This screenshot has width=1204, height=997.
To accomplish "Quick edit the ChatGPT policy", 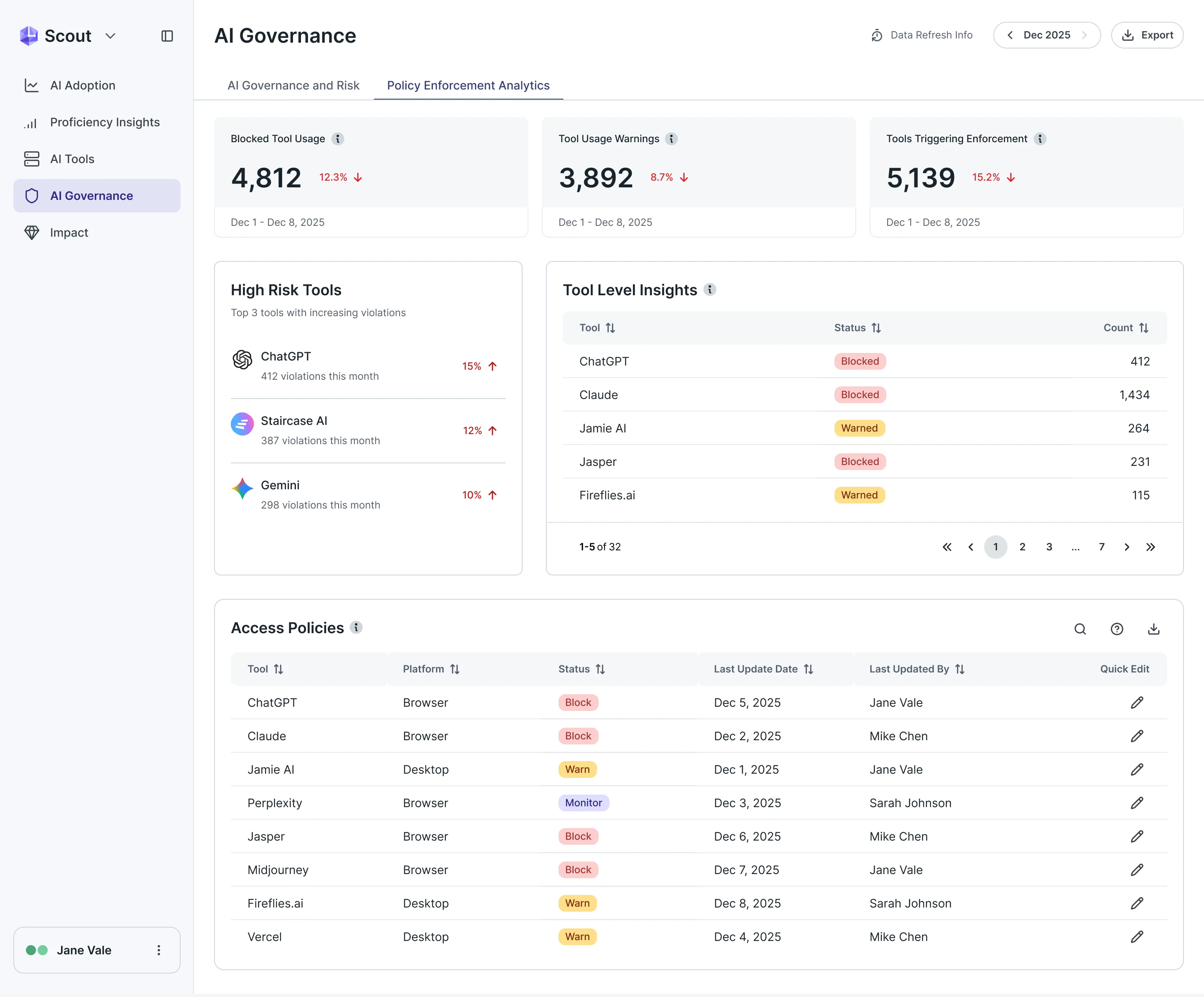I will 1137,703.
